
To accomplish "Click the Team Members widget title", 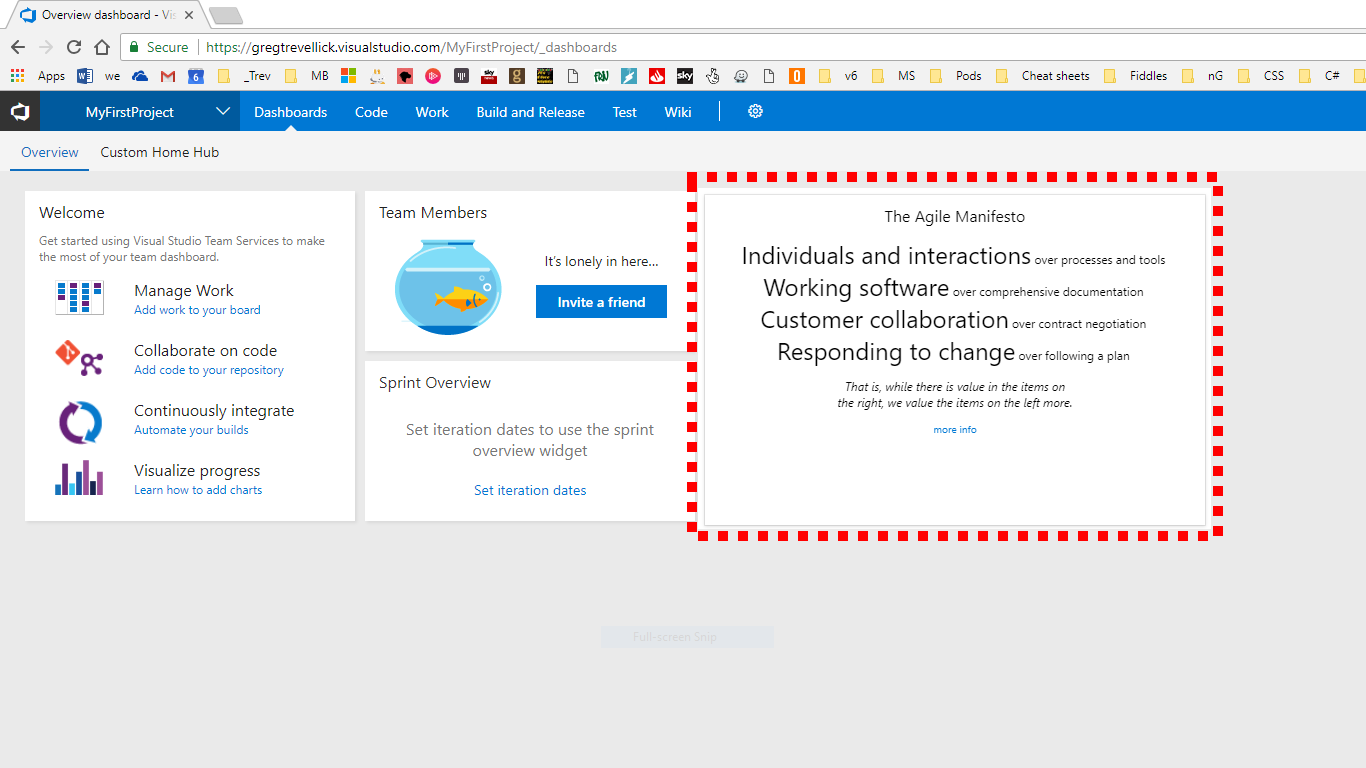I will point(433,213).
